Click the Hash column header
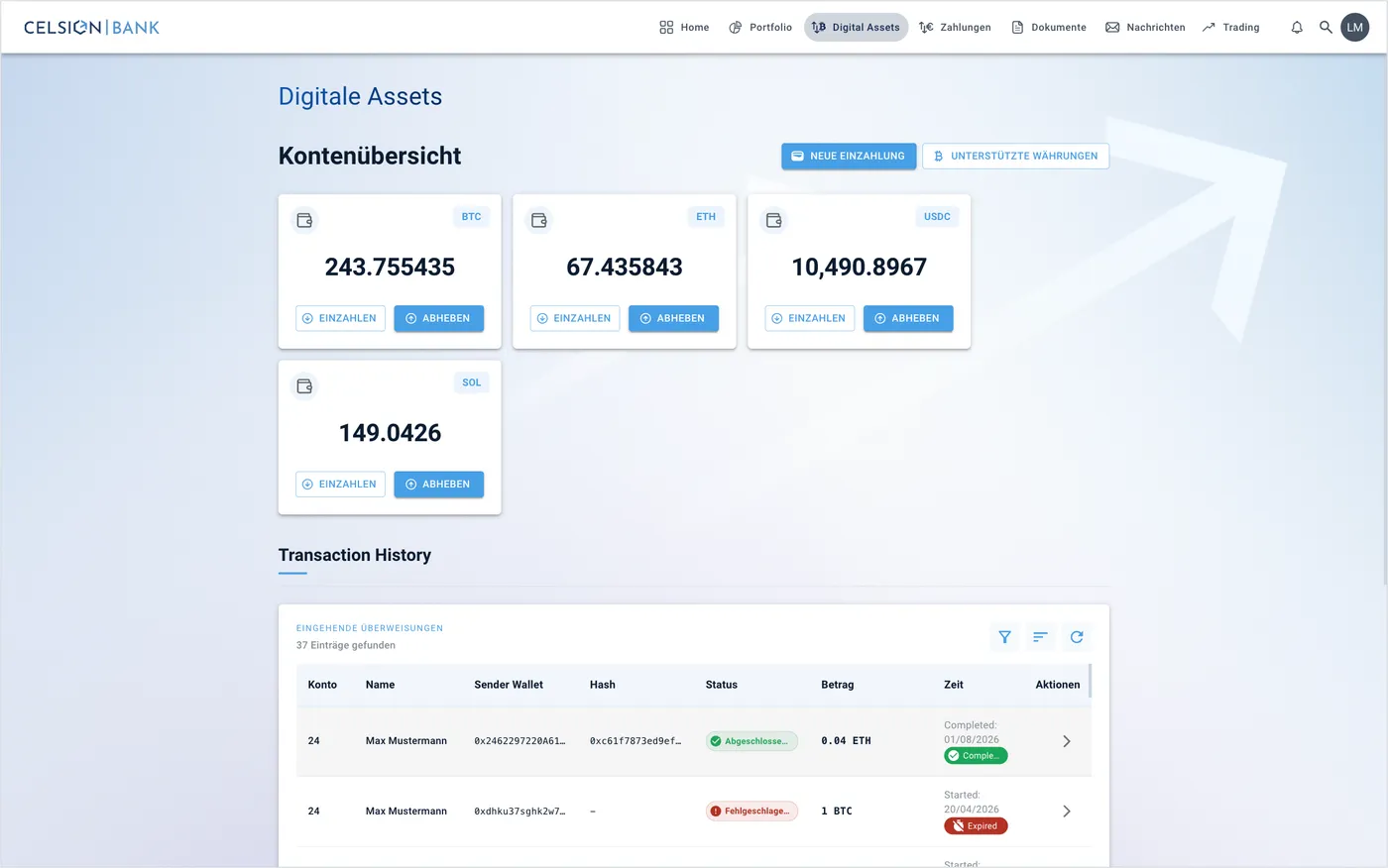Viewport: 1388px width, 868px height. (x=603, y=685)
